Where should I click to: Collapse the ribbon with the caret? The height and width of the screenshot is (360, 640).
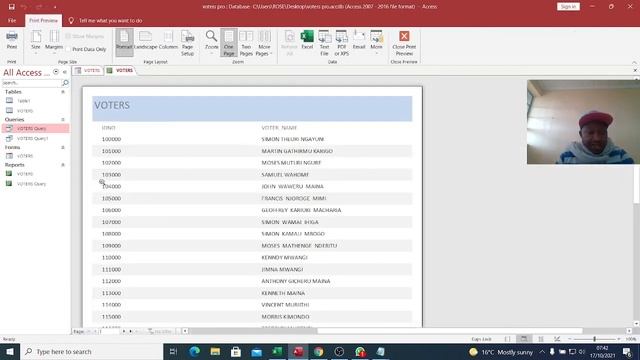pyautogui.click(x=634, y=62)
